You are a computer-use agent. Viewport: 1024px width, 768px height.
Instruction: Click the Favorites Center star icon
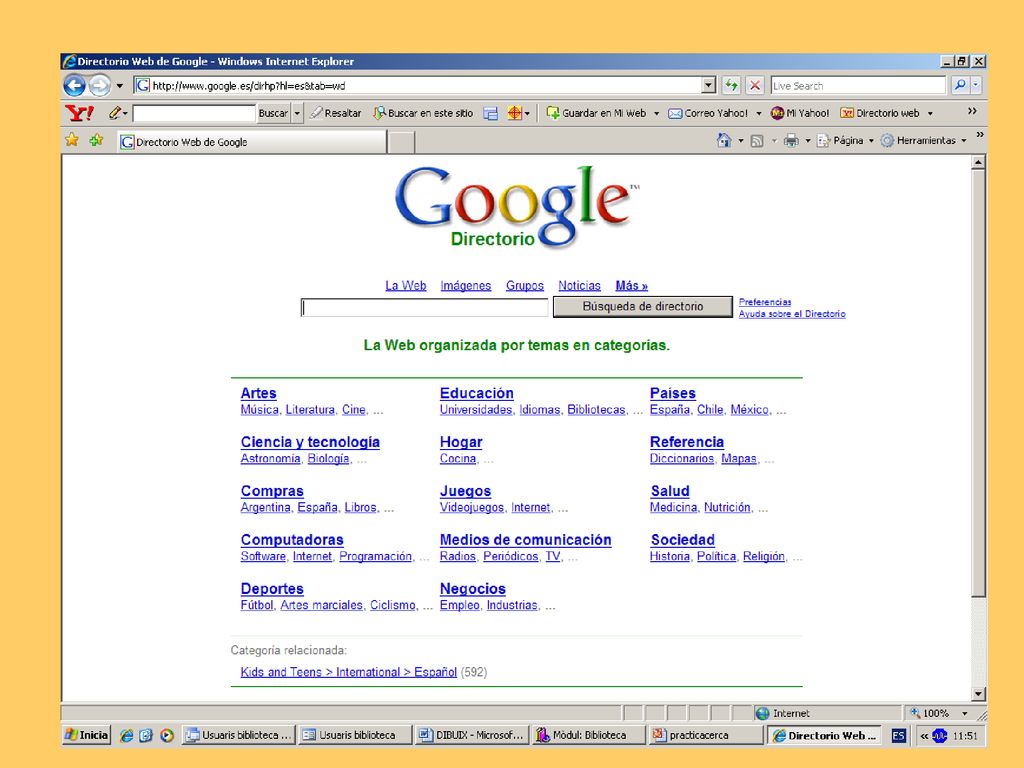click(x=72, y=140)
